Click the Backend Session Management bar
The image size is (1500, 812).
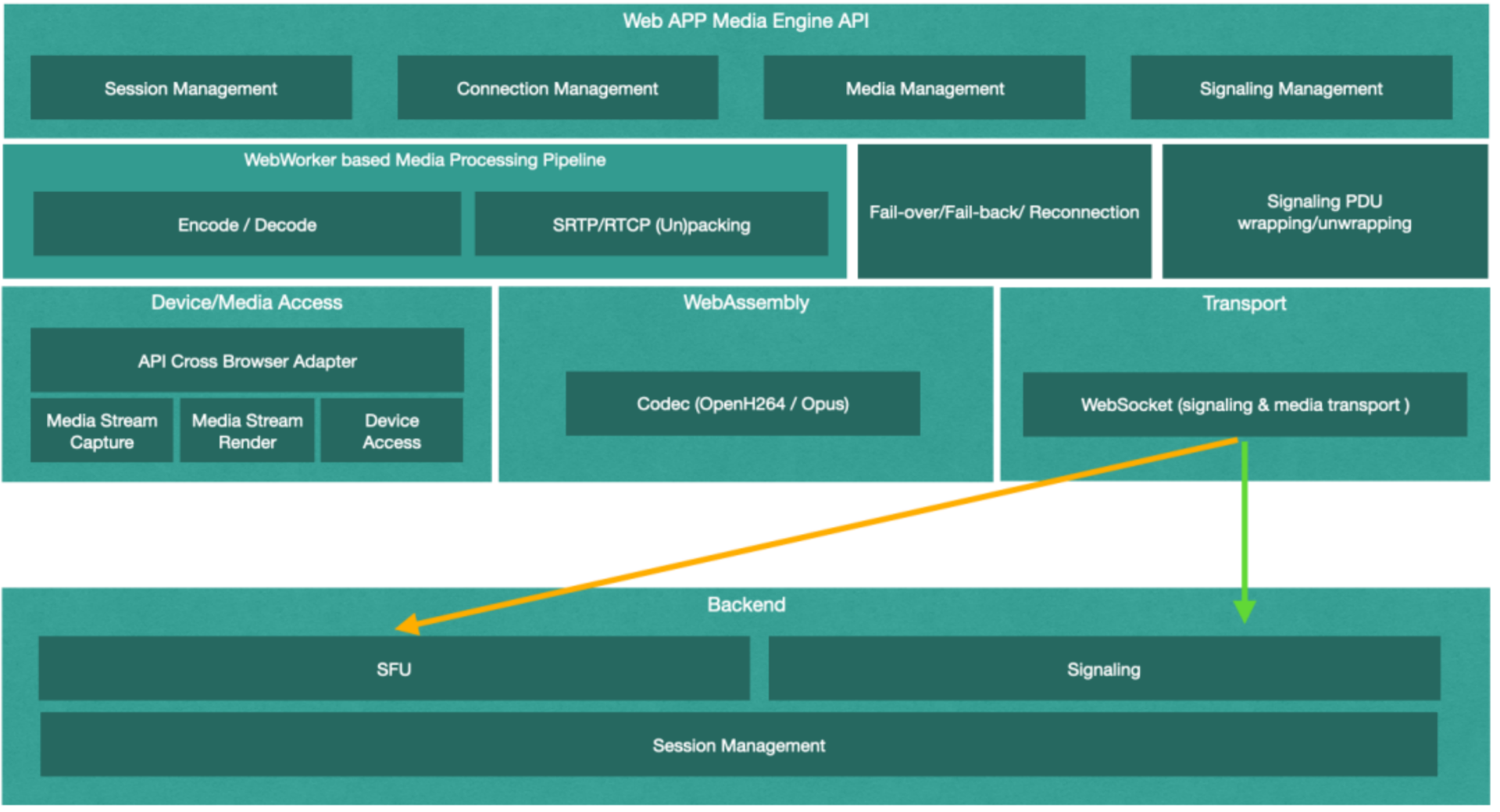[x=738, y=744]
